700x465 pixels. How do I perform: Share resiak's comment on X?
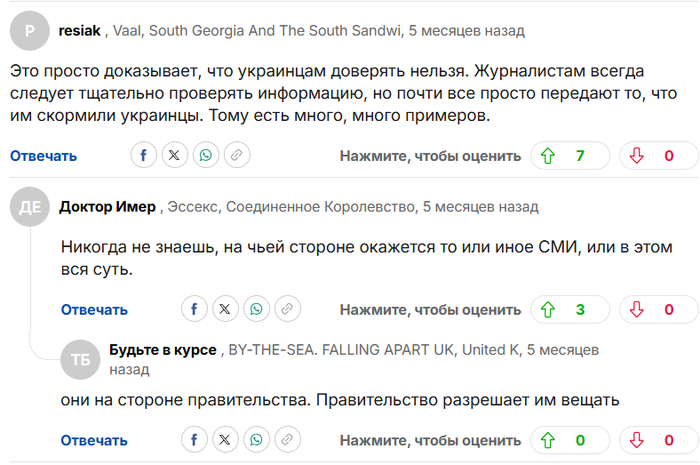click(175, 155)
